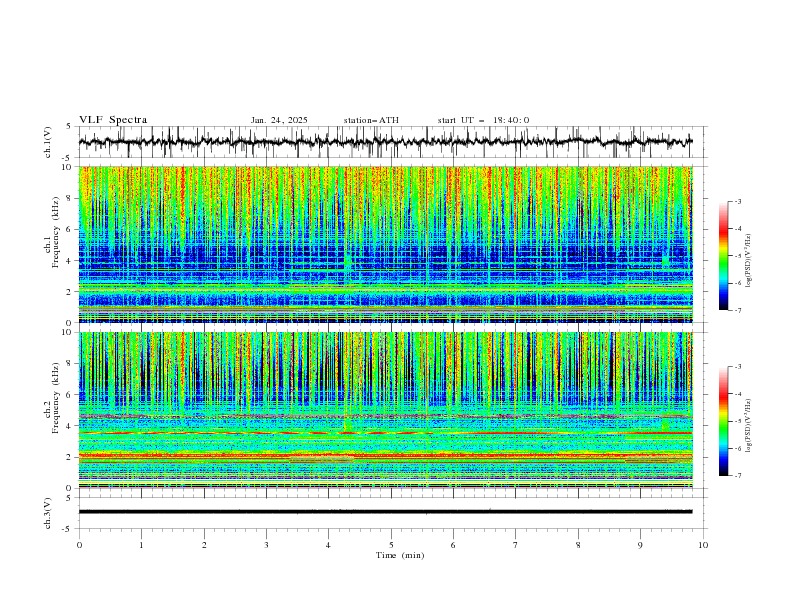Click the red 2 kHz band in ch.2 spectrogram
Screen dimensions: 792x612
click(385, 456)
